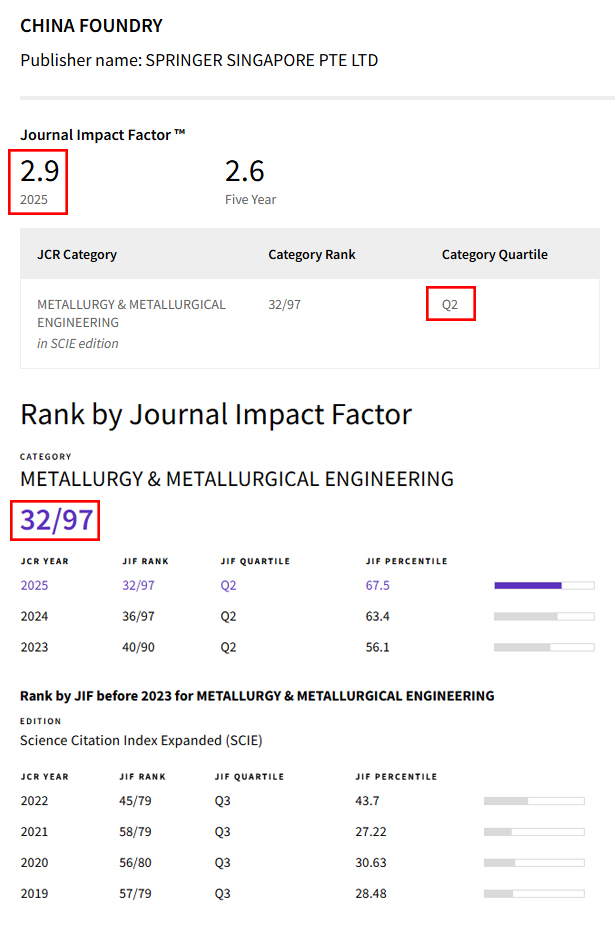
Task: Click the 2.9 Journal Impact Factor value
Action: click(x=40, y=171)
